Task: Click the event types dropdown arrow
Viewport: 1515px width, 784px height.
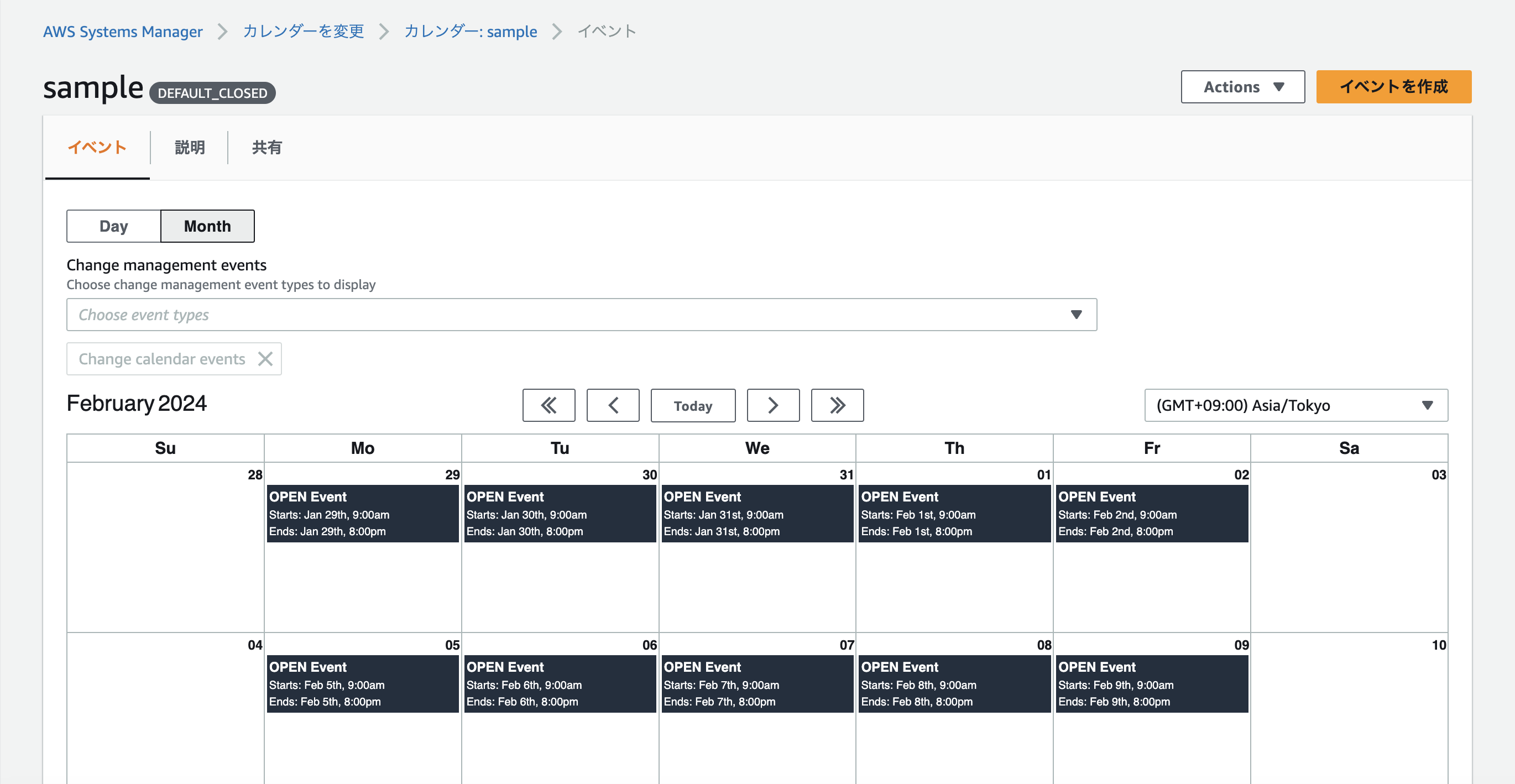Action: click(x=1075, y=315)
